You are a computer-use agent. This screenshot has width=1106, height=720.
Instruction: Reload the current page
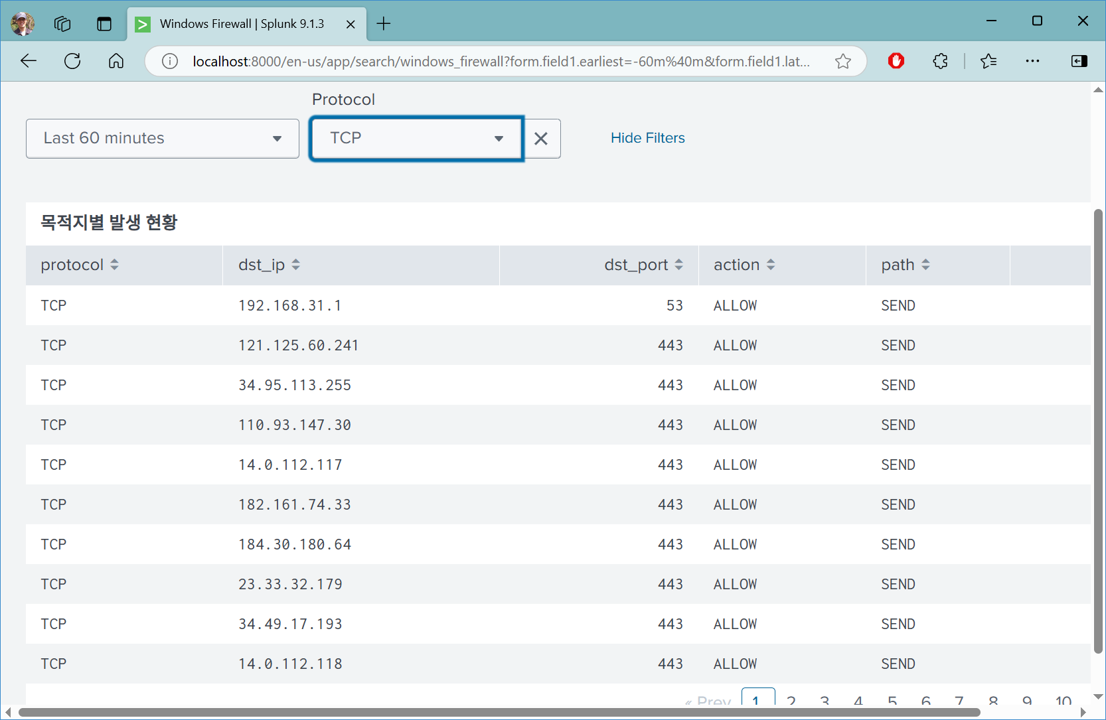point(72,61)
